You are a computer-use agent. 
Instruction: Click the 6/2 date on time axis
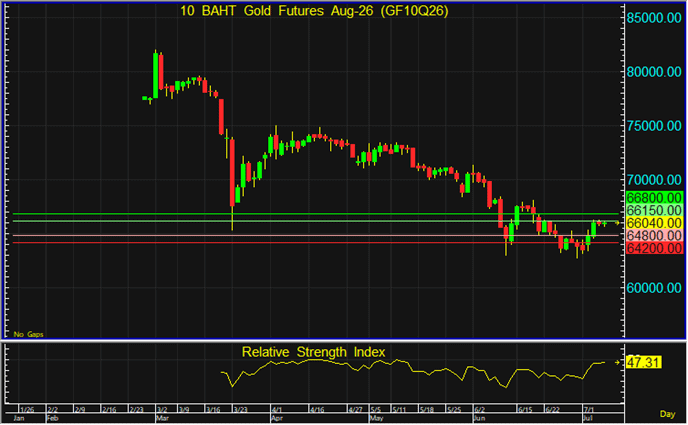480,410
